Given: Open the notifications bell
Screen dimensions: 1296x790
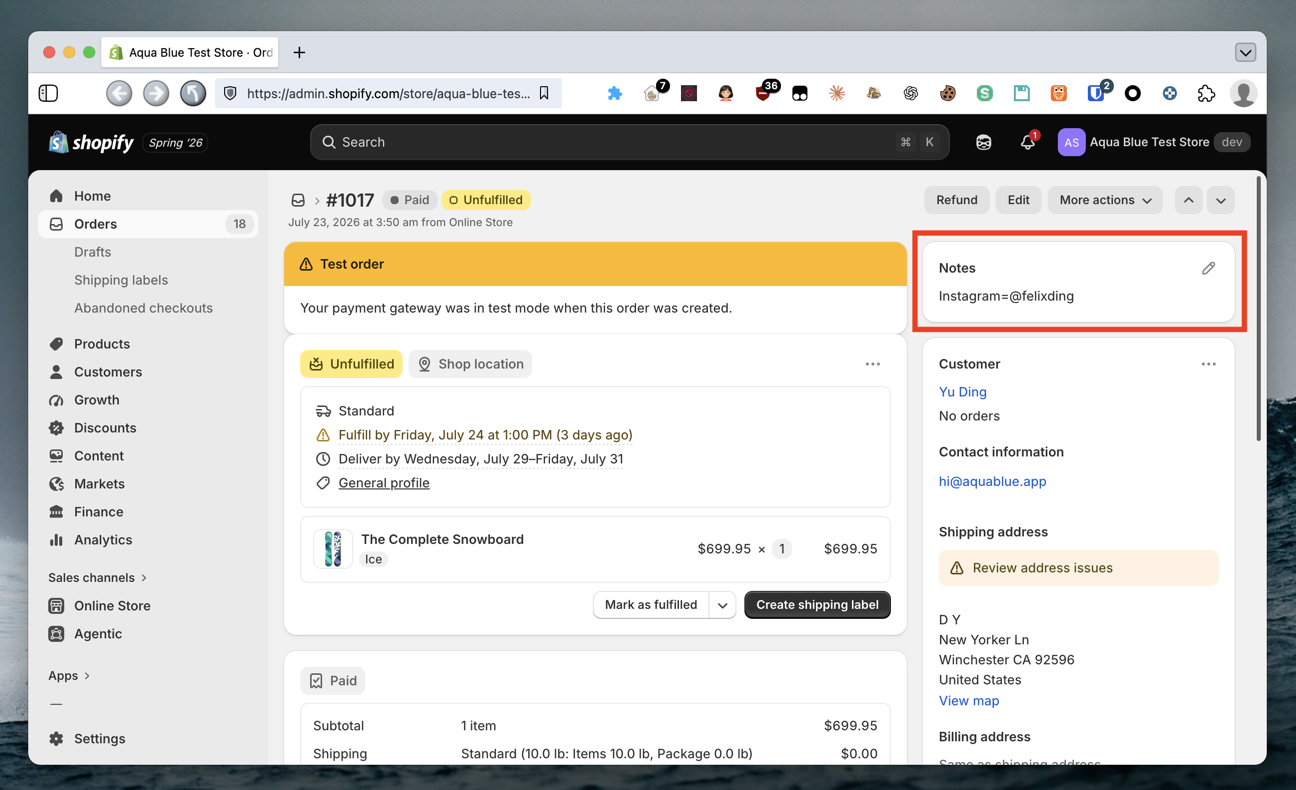Looking at the screenshot, I should tap(1028, 142).
